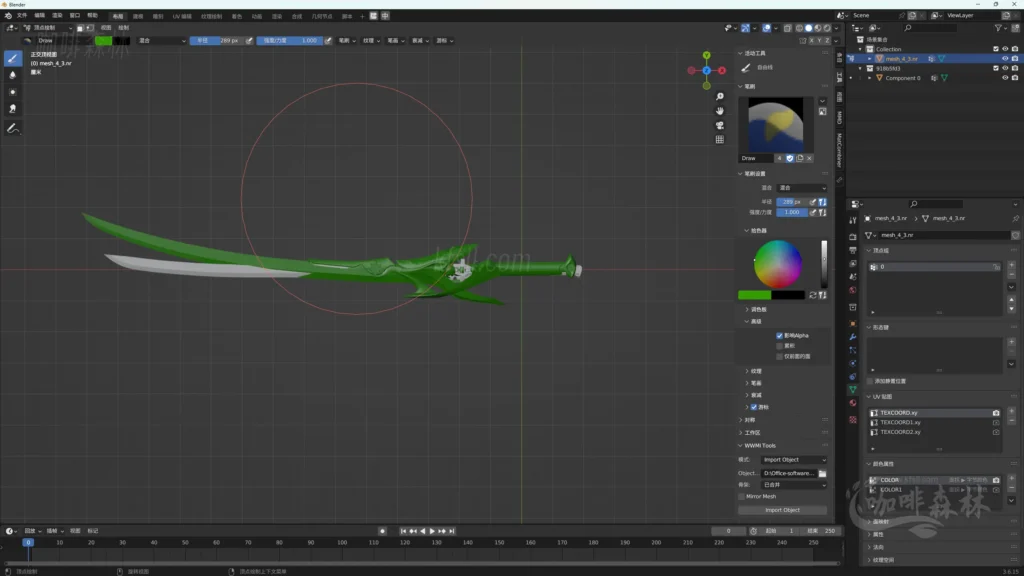Switch to the UV 编辑 workspace tab
The width and height of the screenshot is (1024, 576).
pos(183,16)
